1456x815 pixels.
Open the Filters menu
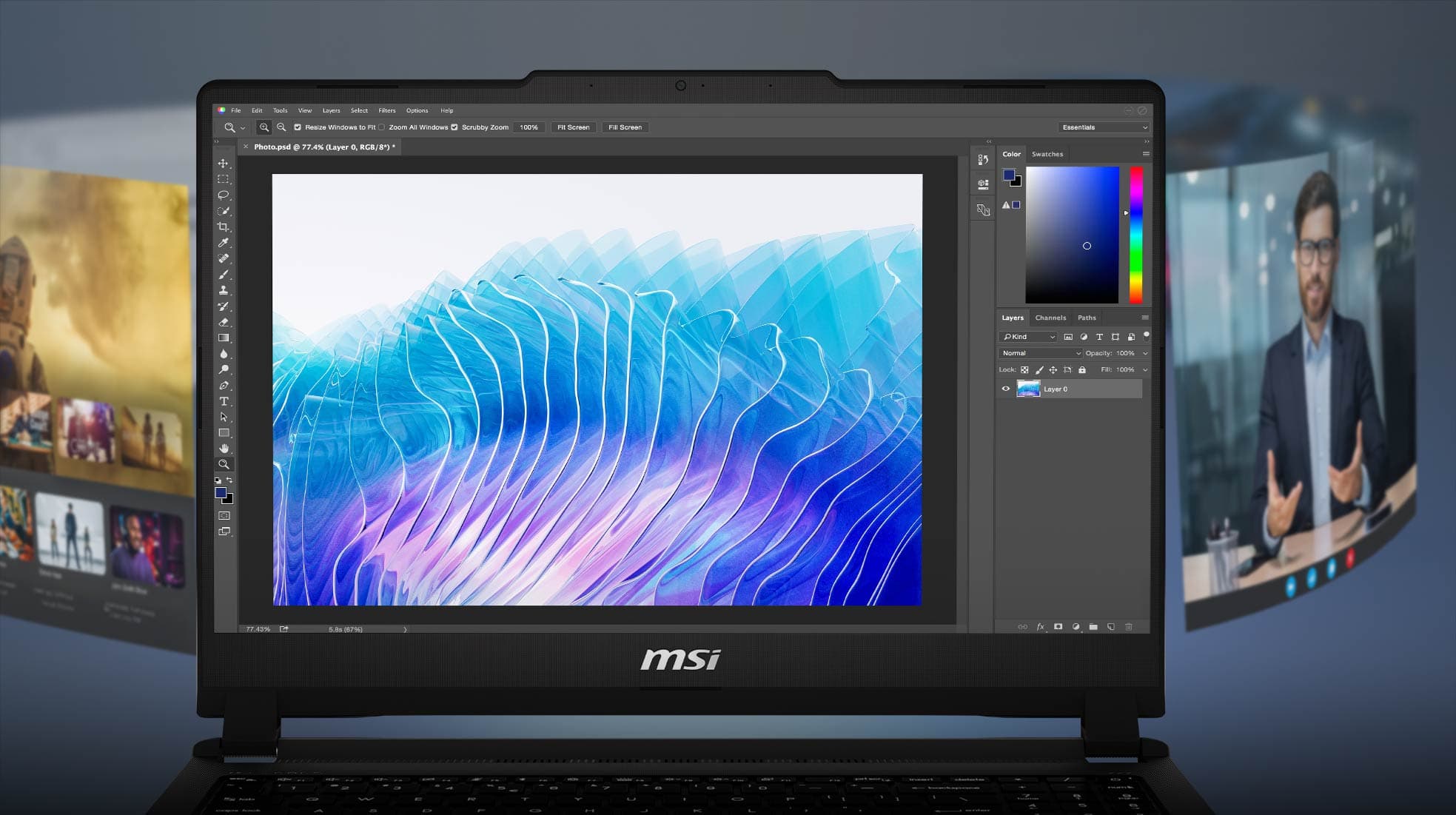[387, 110]
